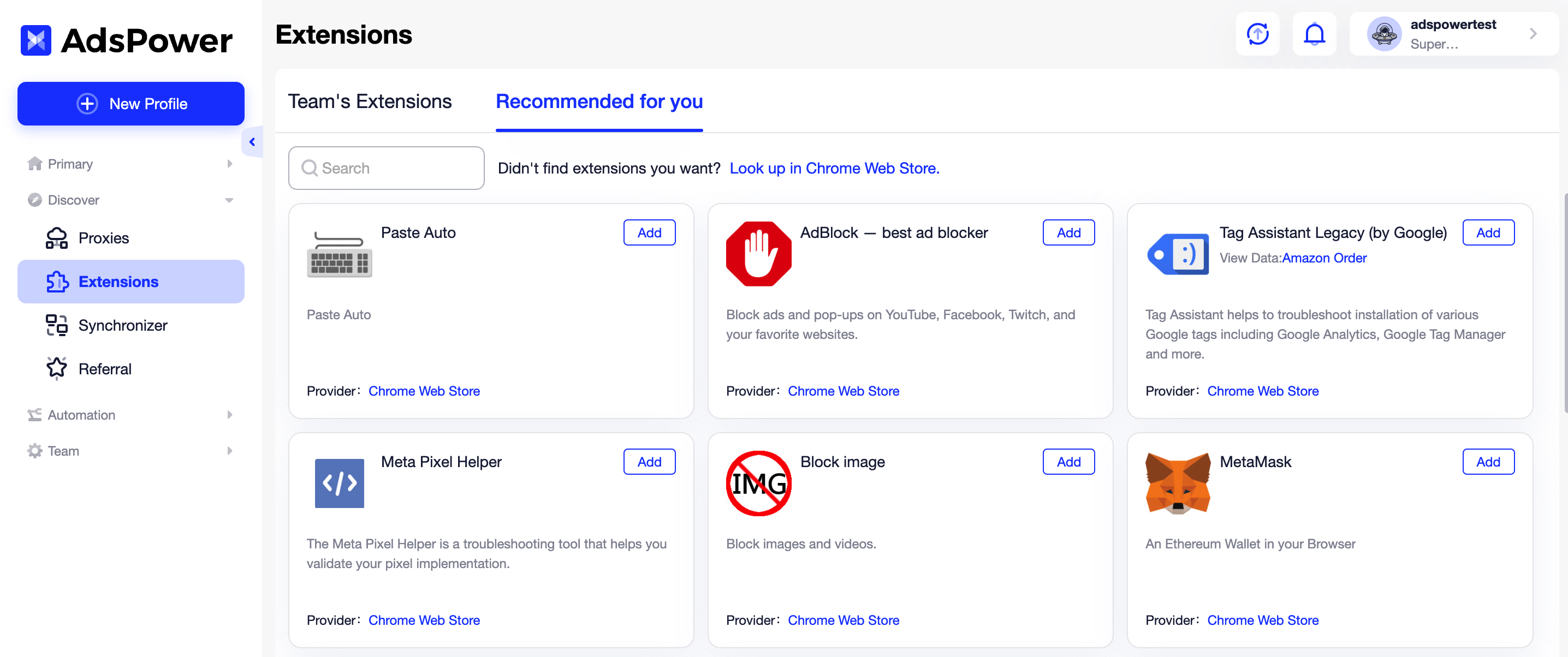Screen dimensions: 1568x657
Task: Open the Look up in Chrome Web Store link
Action: [834, 168]
